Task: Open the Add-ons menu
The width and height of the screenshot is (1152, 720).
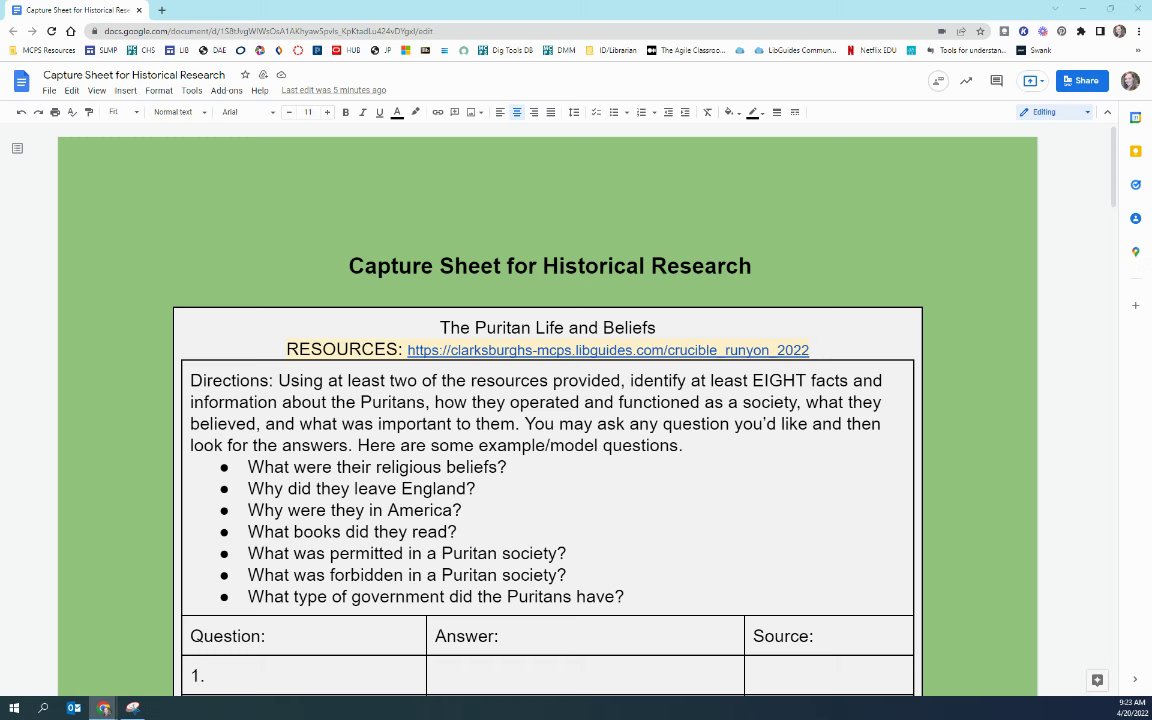Action: click(226, 91)
